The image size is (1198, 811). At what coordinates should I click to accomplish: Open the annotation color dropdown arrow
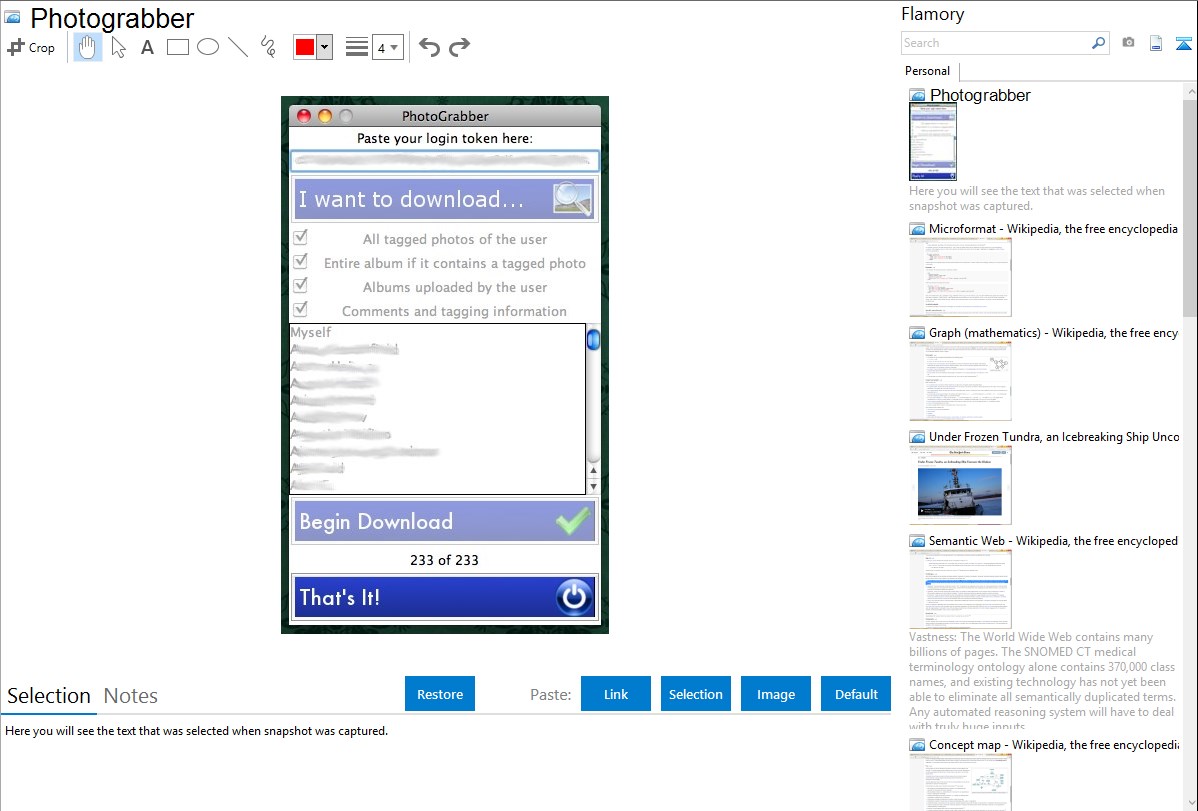[x=324, y=47]
